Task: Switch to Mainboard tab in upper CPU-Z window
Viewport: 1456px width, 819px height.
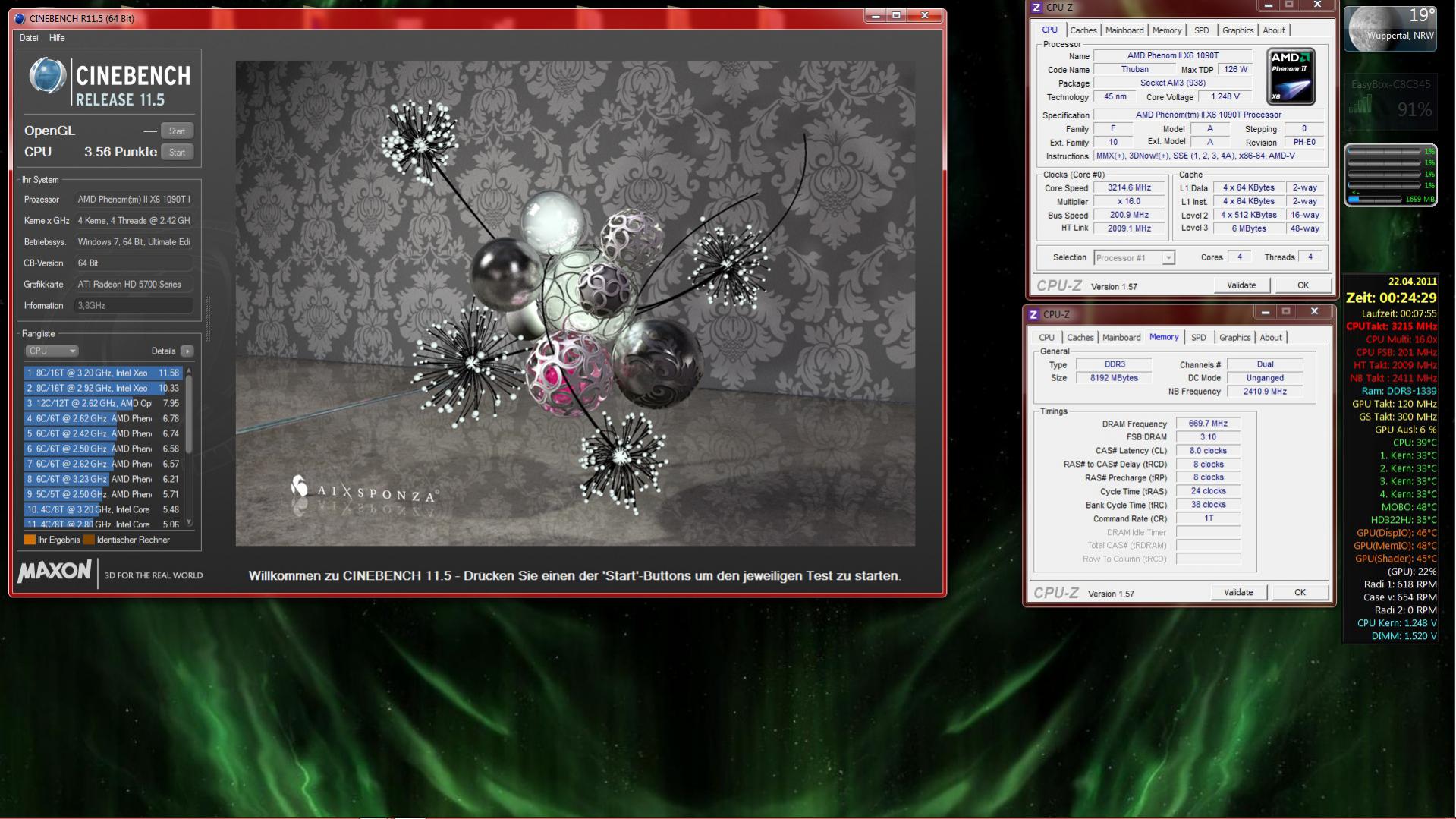Action: click(1124, 30)
